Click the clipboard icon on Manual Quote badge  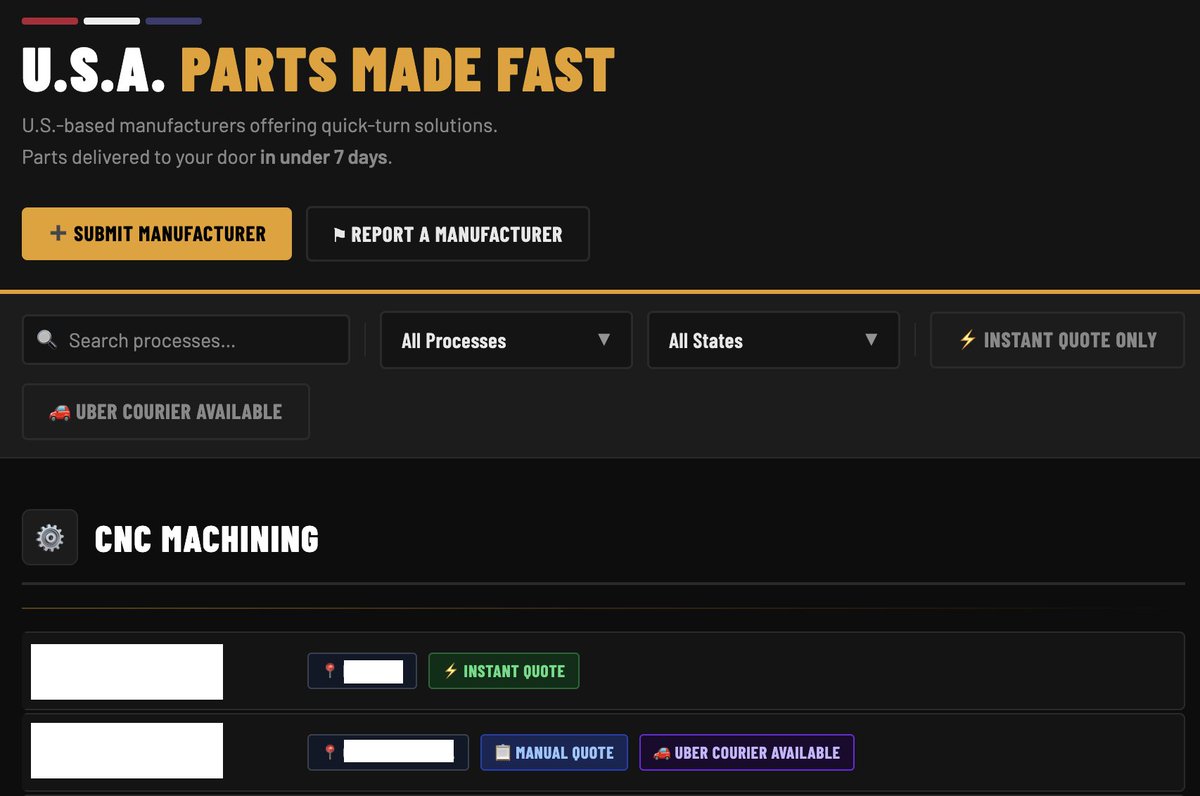503,753
